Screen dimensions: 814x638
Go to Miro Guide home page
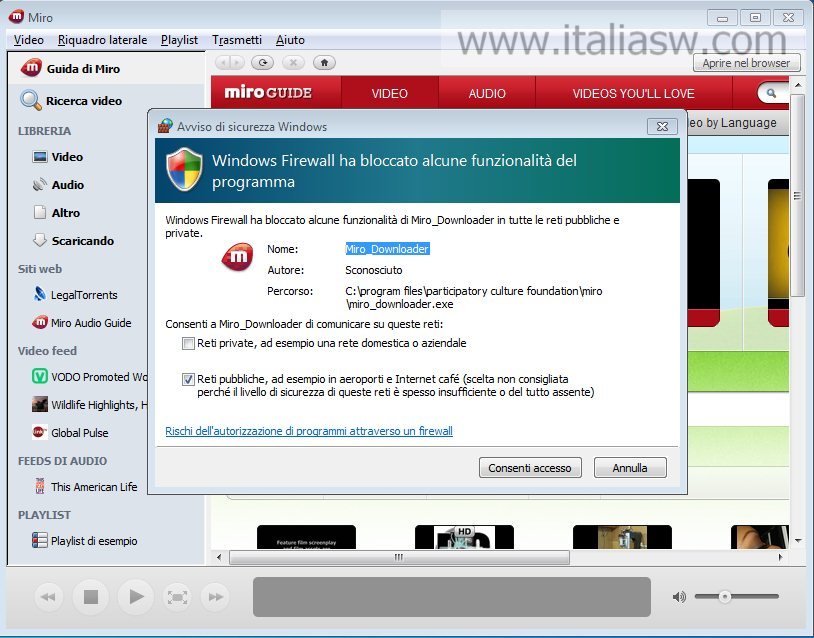tap(324, 63)
